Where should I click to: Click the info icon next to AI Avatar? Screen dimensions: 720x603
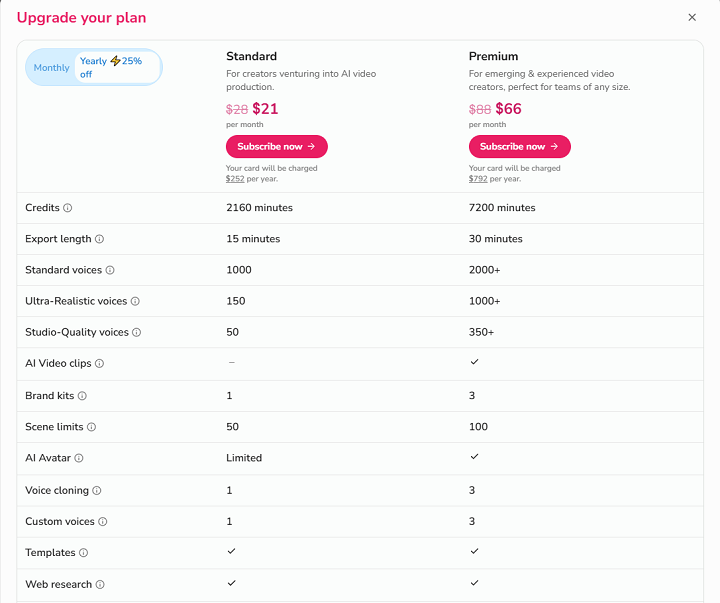point(79,458)
